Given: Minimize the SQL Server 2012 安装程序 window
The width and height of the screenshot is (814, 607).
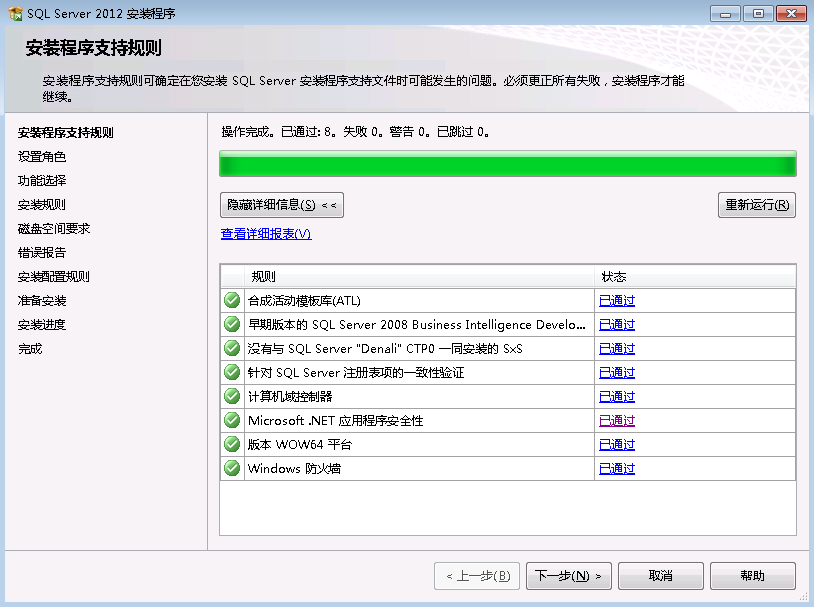Looking at the screenshot, I should pyautogui.click(x=725, y=14).
